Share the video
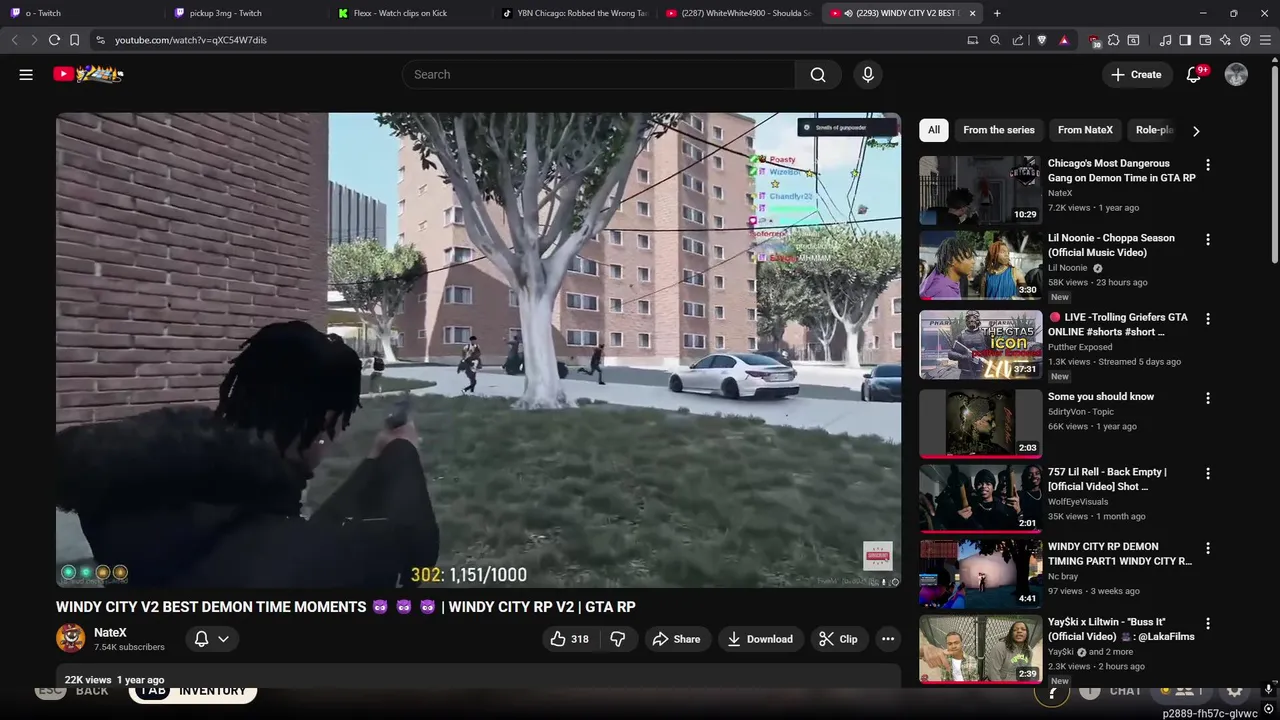Screen dimensions: 1280x720 click(676, 639)
